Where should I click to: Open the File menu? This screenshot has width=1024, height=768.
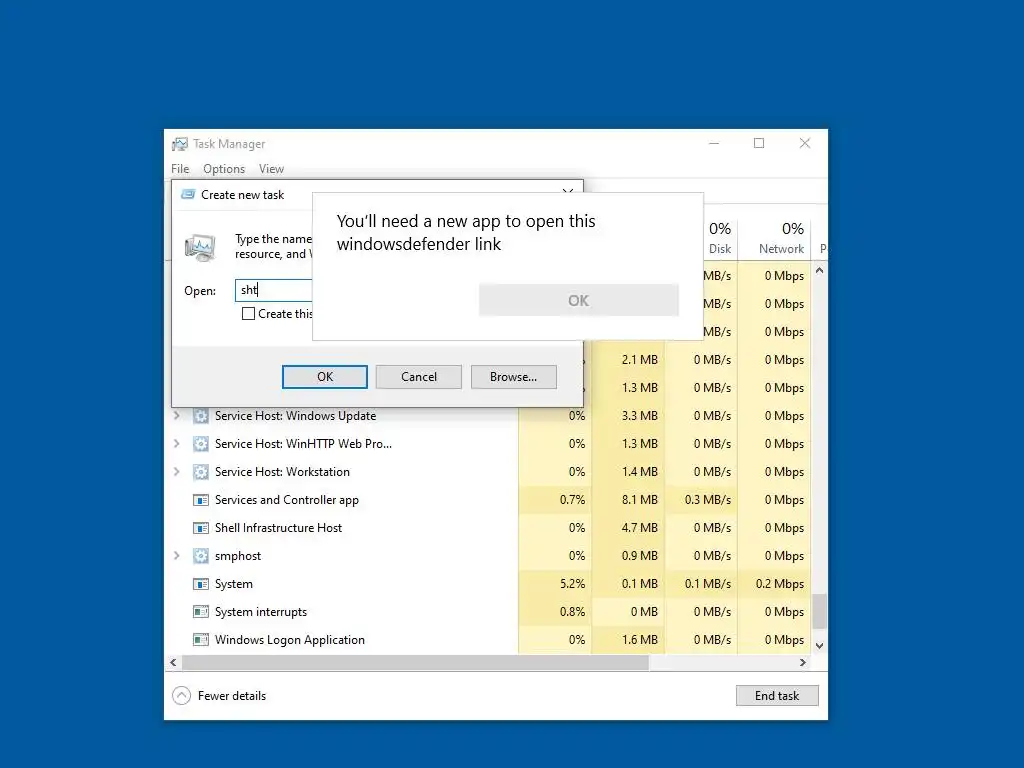point(180,169)
